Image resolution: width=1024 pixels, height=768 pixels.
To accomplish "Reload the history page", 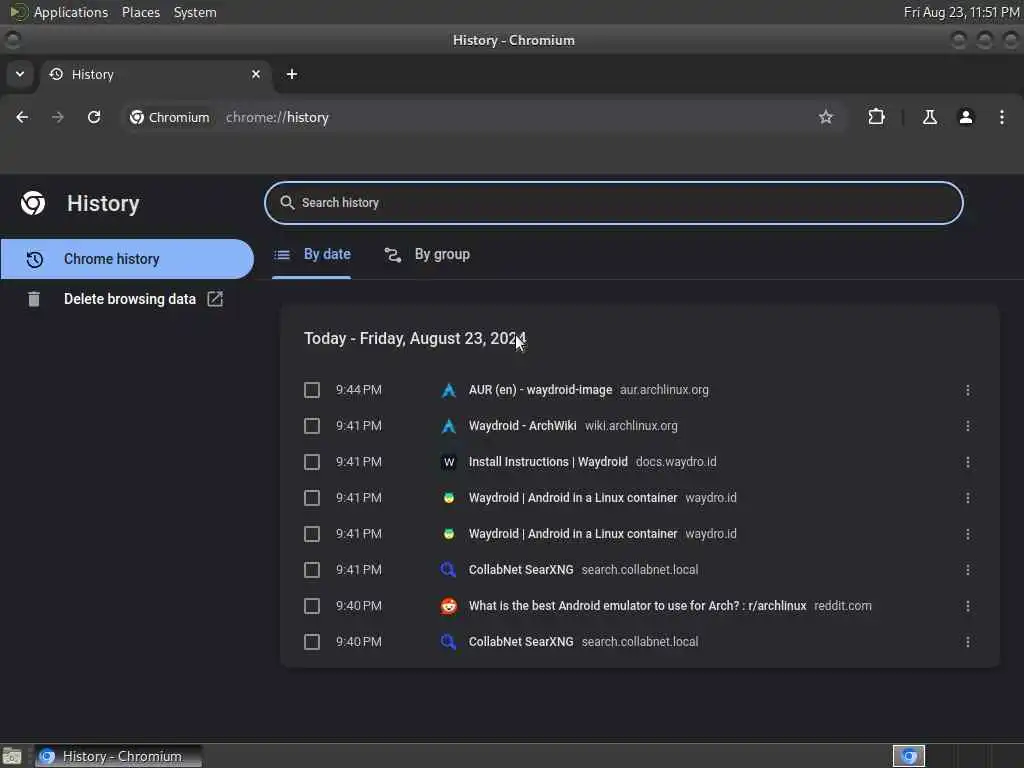I will point(94,117).
